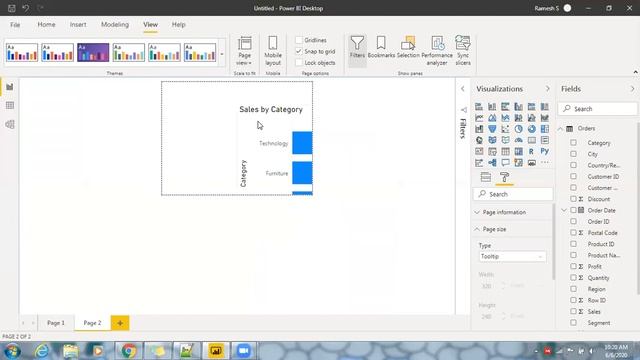Screen dimensions: 640x360
Task: Select the funnel chart visualization
Action: (x=492, y=129)
